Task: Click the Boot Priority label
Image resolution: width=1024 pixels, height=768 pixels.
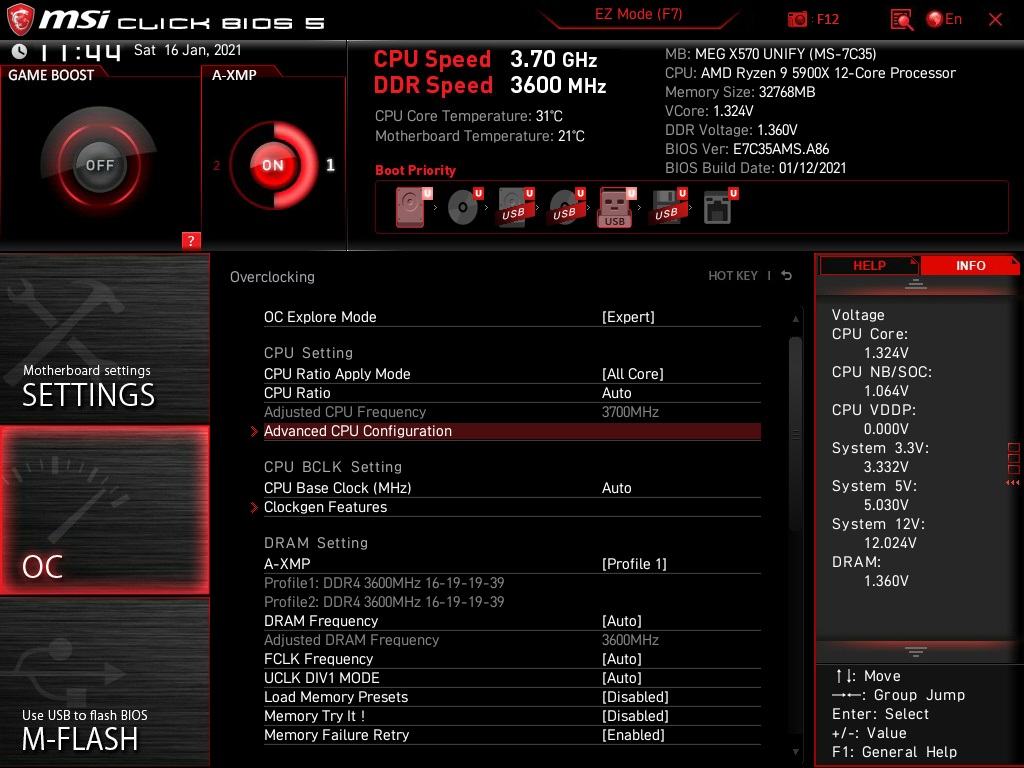Action: click(415, 170)
